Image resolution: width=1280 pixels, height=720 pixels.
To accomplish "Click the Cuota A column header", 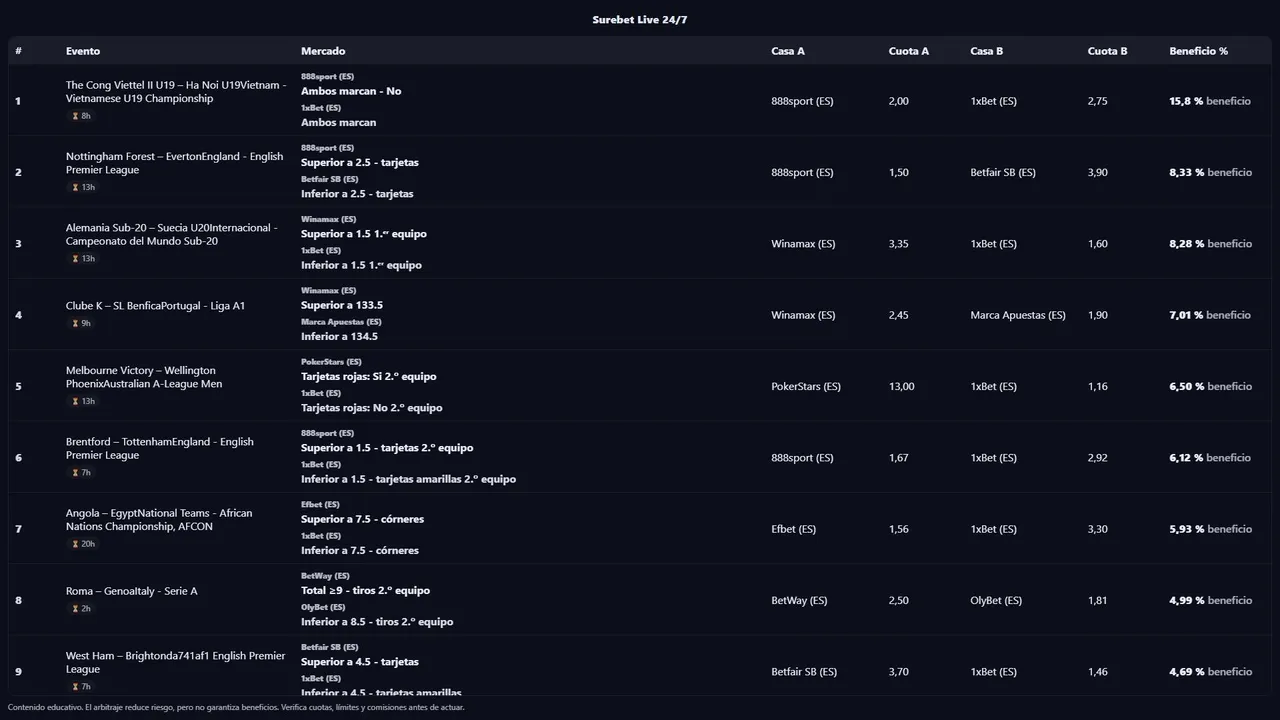I will [x=908, y=51].
